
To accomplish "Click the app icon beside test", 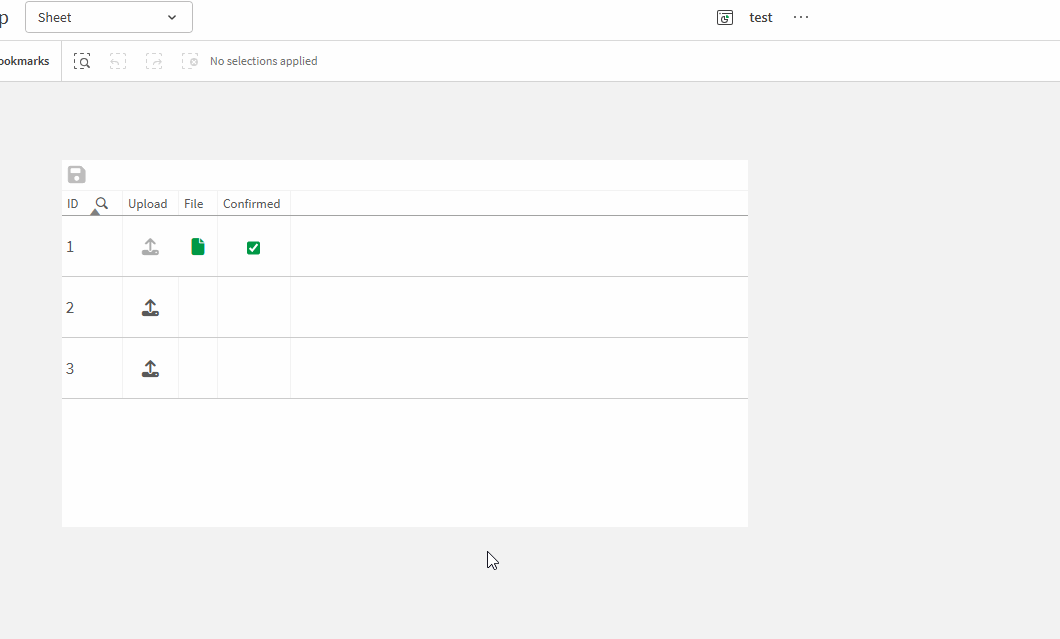I will click(725, 17).
